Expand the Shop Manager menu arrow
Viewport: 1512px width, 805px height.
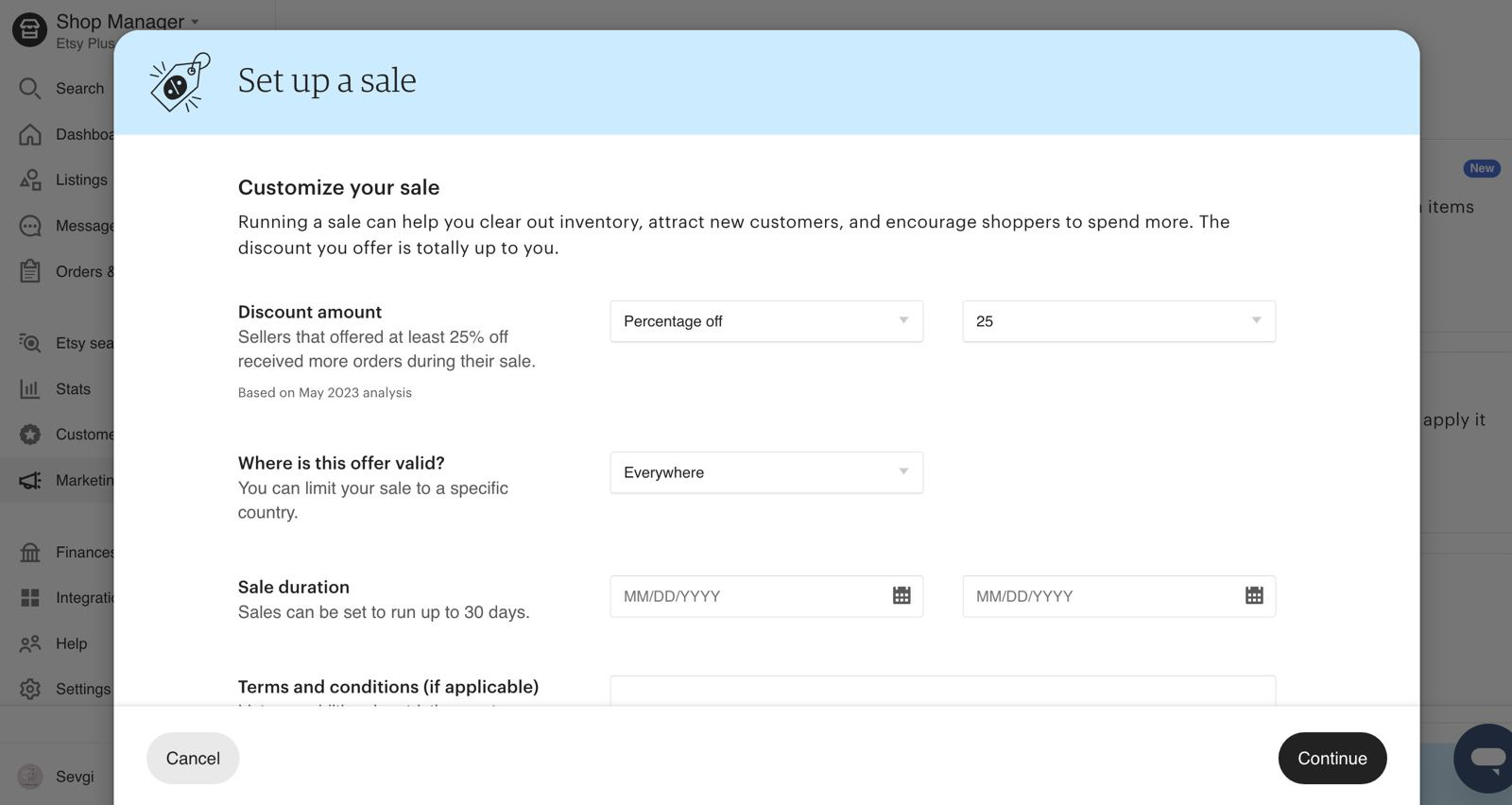[195, 22]
